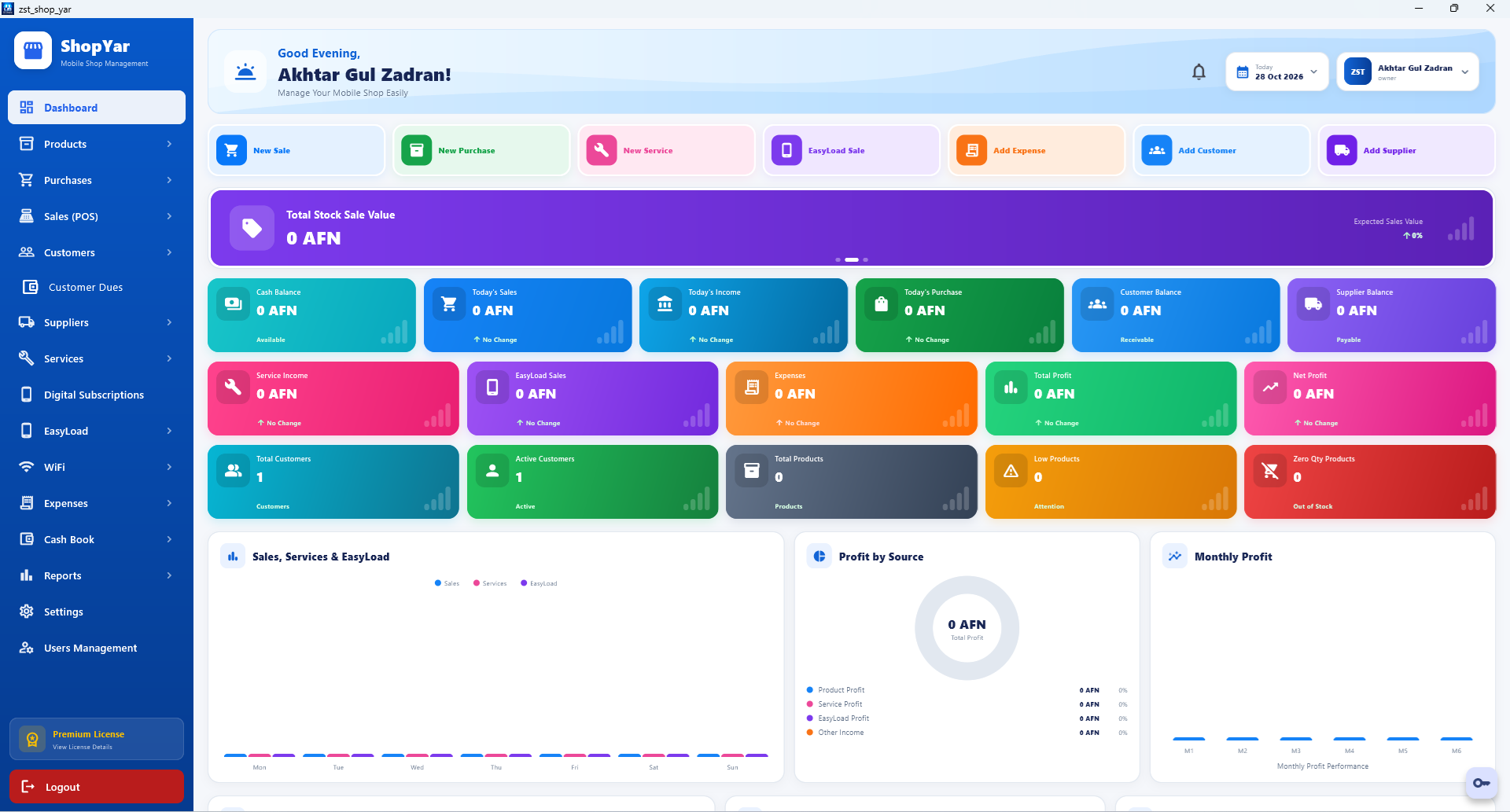Click the Low Products warning icon
This screenshot has width=1510, height=812.
pos(1011,471)
